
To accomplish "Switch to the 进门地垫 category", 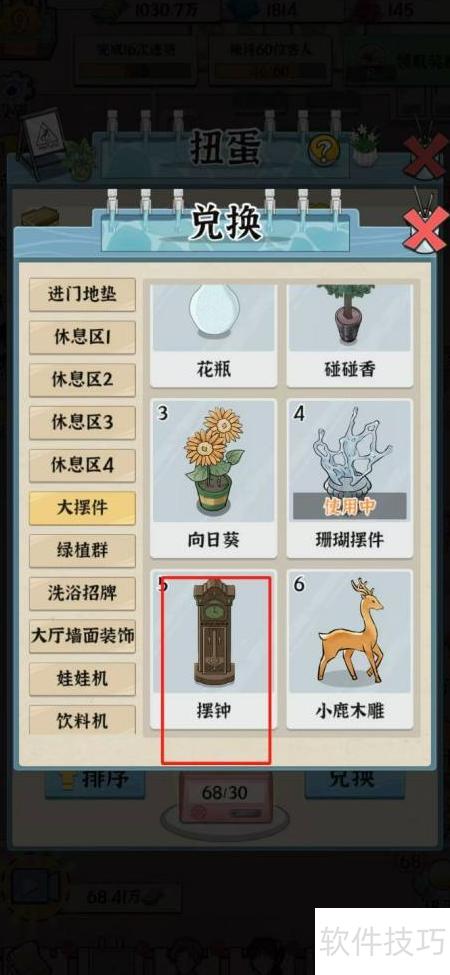I will point(82,294).
